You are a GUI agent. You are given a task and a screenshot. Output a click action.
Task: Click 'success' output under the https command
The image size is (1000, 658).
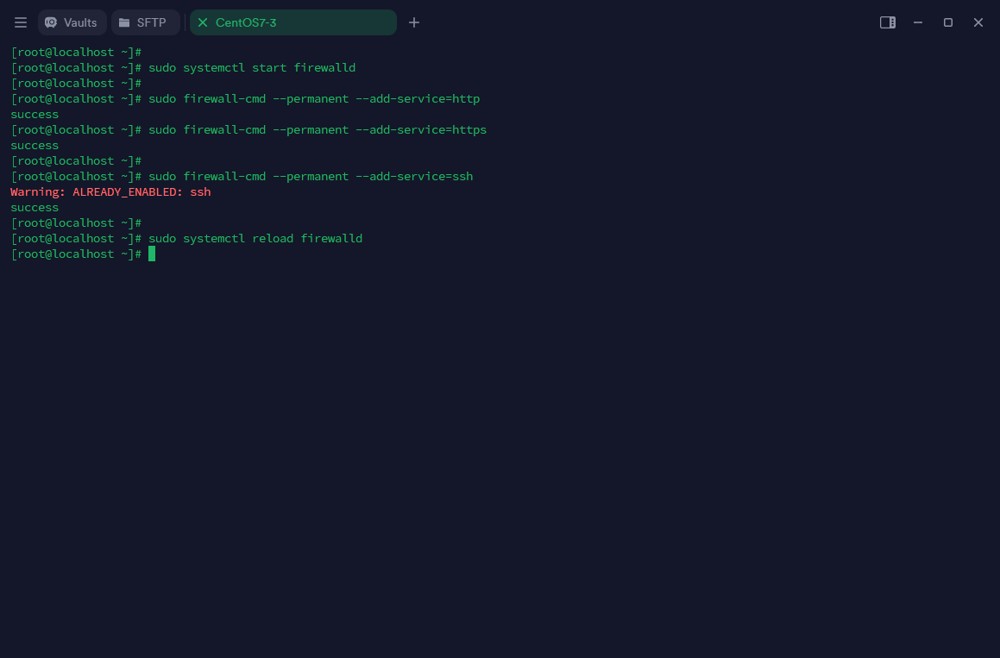34,145
